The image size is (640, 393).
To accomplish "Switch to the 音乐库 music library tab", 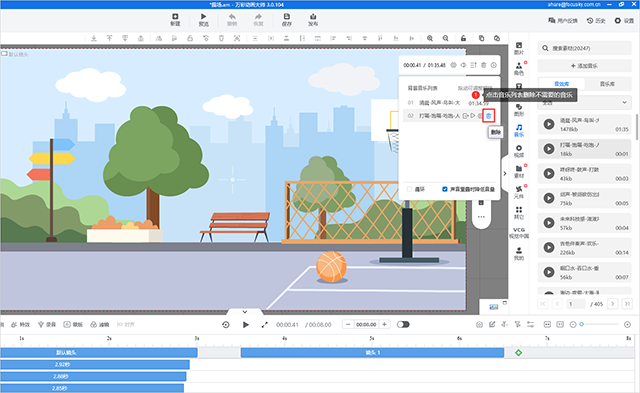I will 607,84.
